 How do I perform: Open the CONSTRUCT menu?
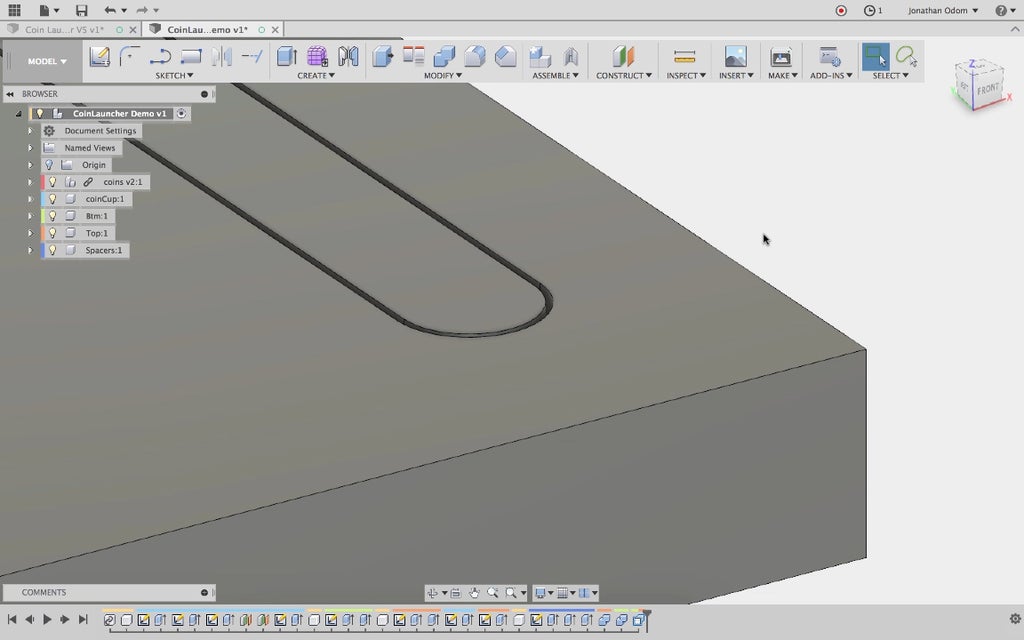[624, 76]
